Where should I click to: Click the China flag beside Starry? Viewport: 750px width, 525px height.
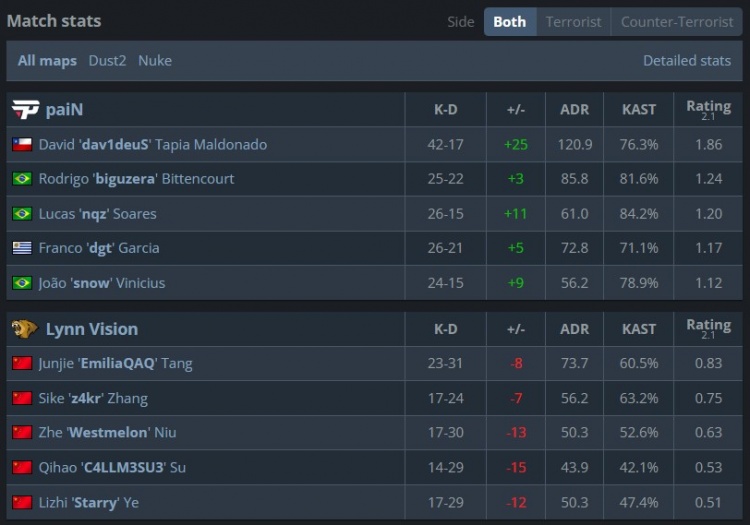[x=22, y=503]
